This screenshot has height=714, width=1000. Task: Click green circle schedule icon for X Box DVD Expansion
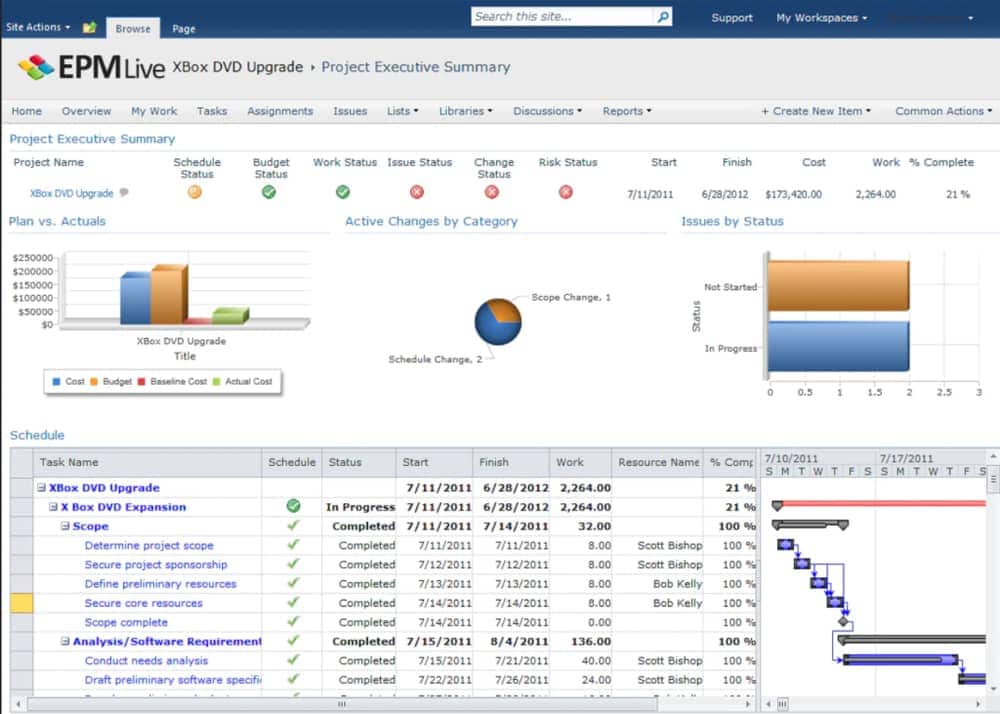pyautogui.click(x=293, y=506)
